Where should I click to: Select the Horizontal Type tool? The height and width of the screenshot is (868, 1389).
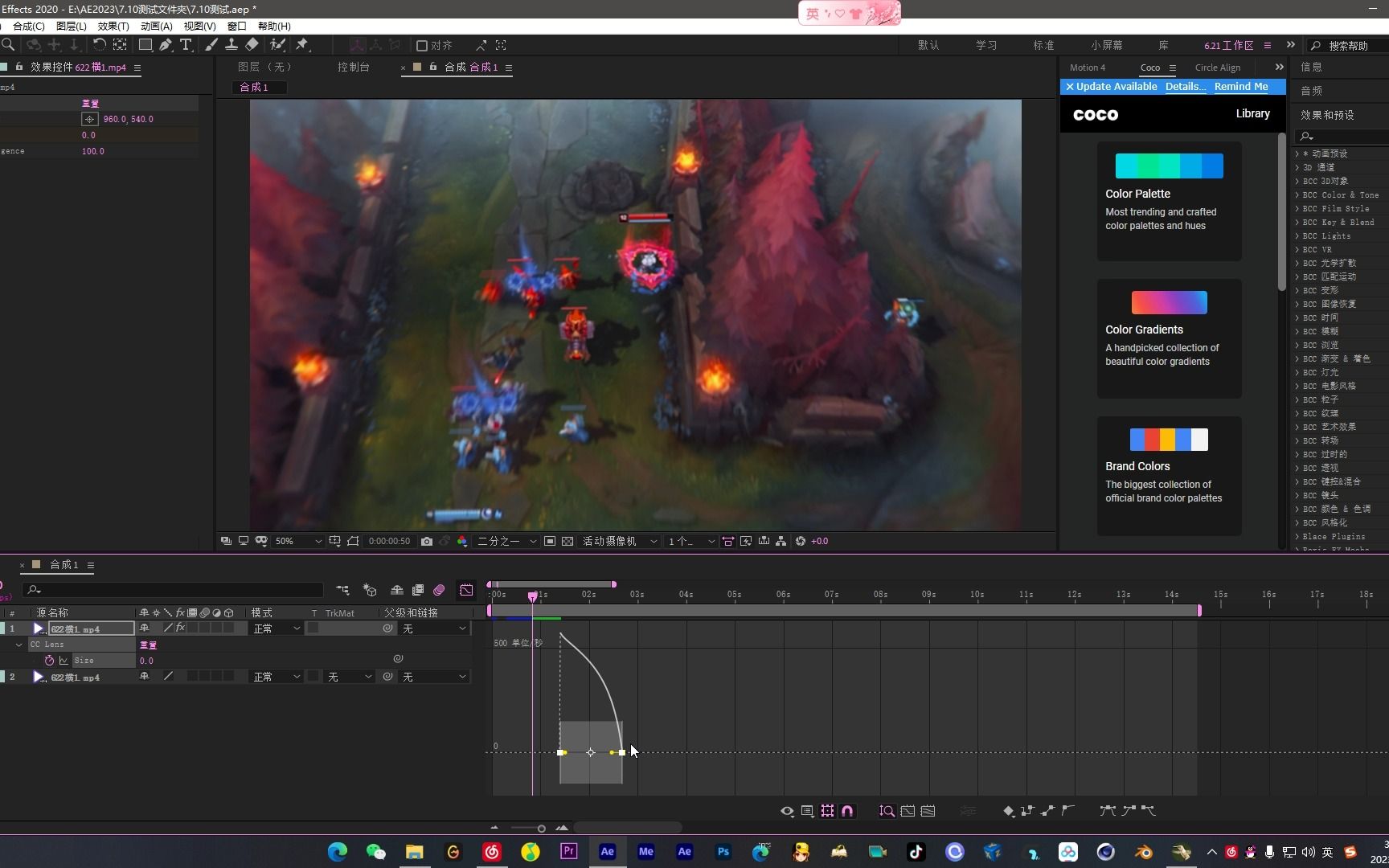click(x=186, y=45)
